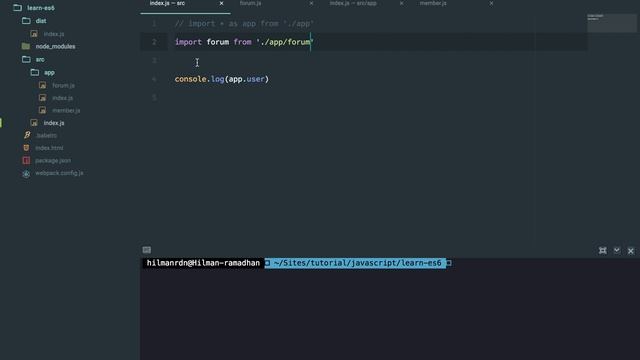The width and height of the screenshot is (640, 360).
Task: Click line number 2 in gutter
Action: click(154, 42)
